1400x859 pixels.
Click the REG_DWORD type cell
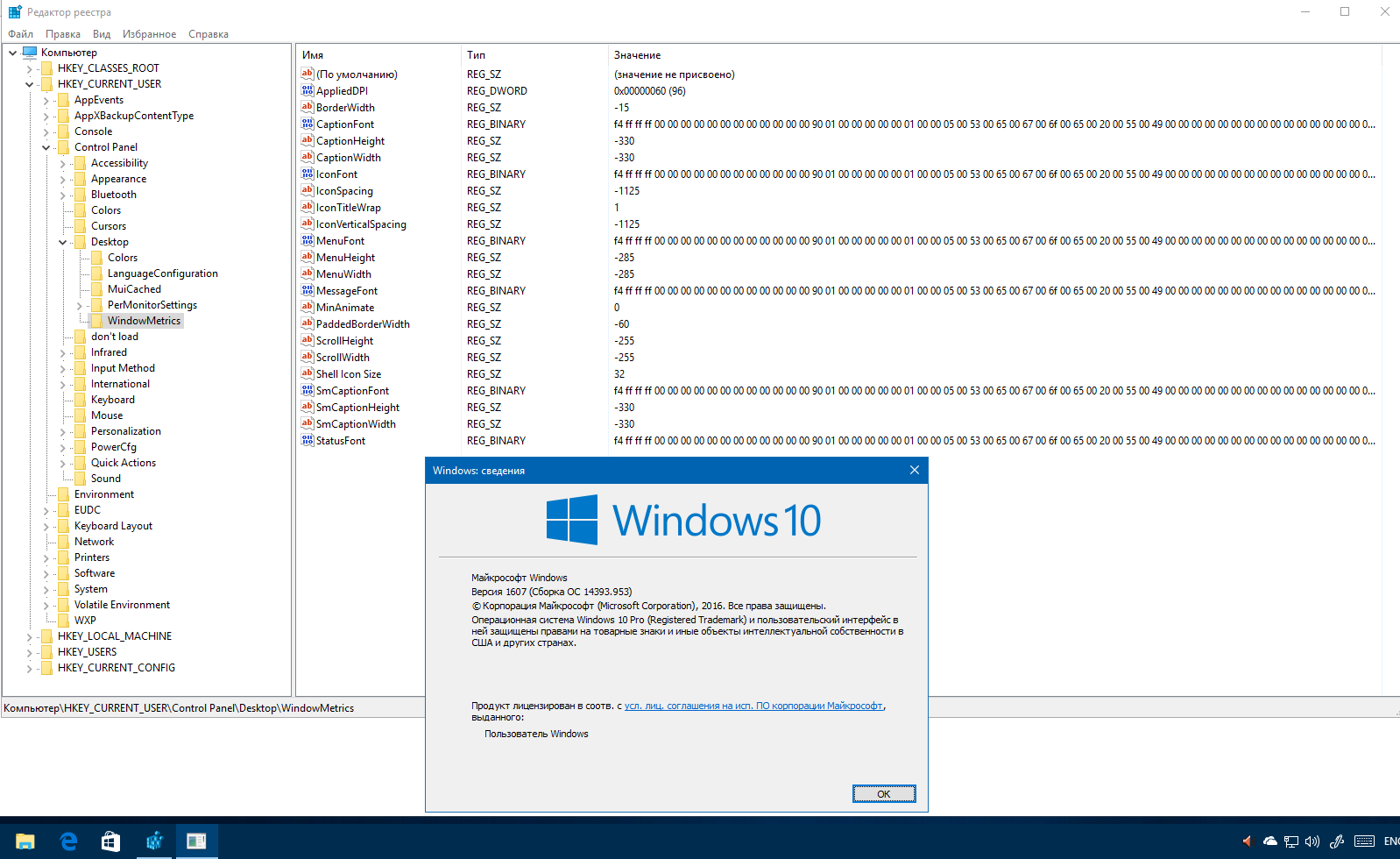(497, 91)
